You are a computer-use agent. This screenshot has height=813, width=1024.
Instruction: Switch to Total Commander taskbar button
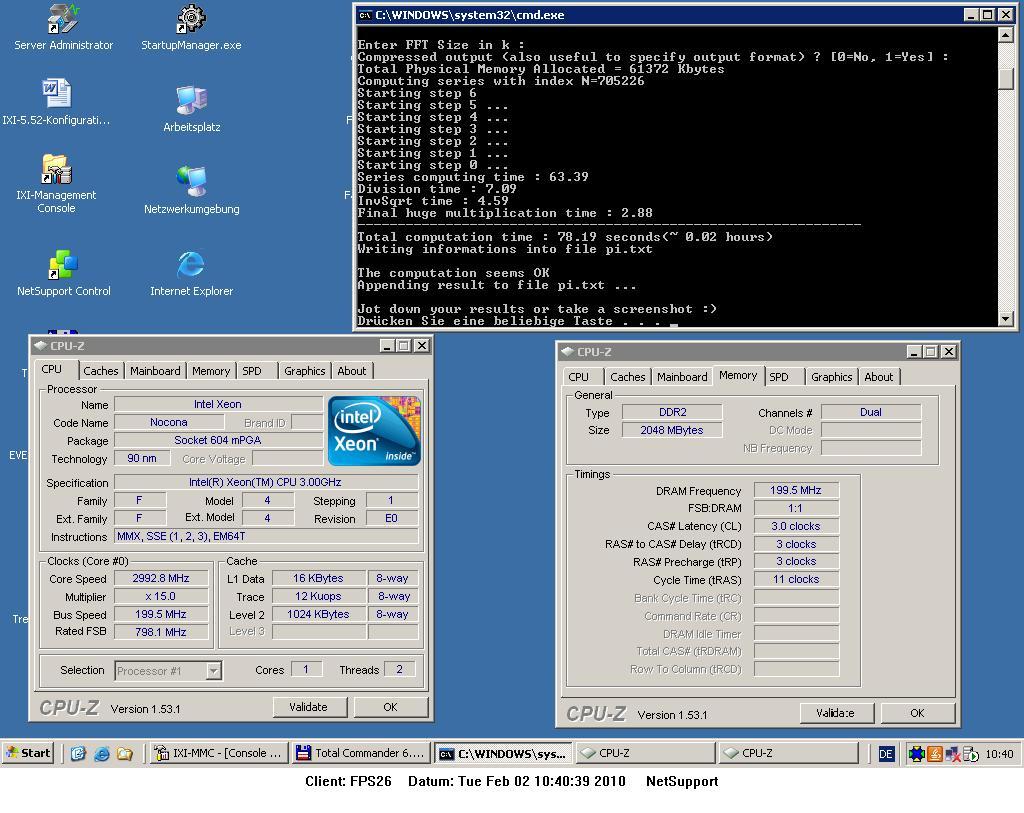[360, 753]
